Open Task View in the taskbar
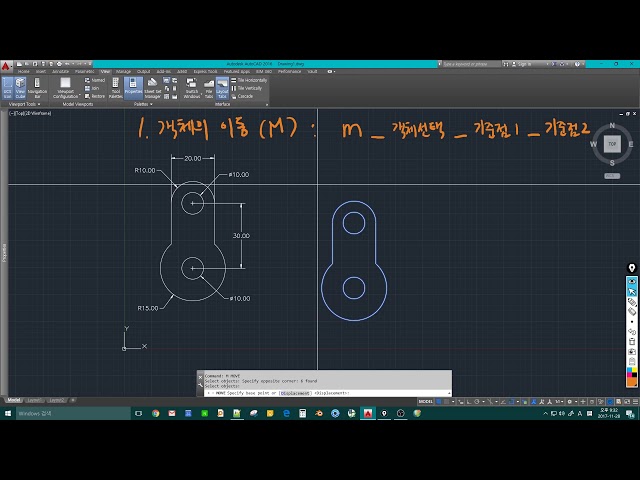The width and height of the screenshot is (640, 480). click(x=139, y=413)
